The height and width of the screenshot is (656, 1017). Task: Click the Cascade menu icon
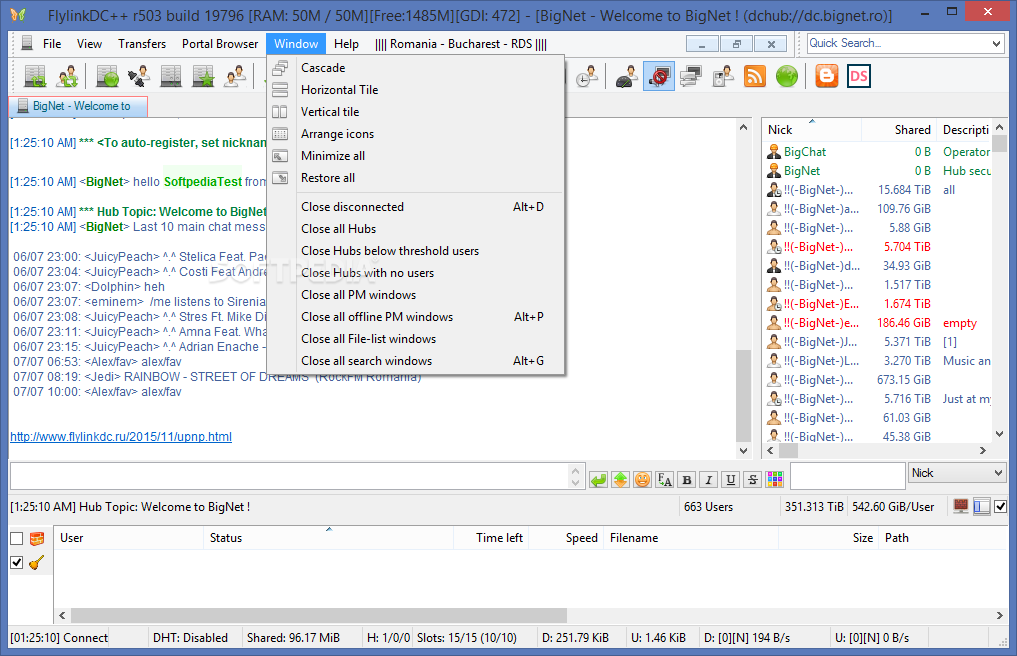280,67
